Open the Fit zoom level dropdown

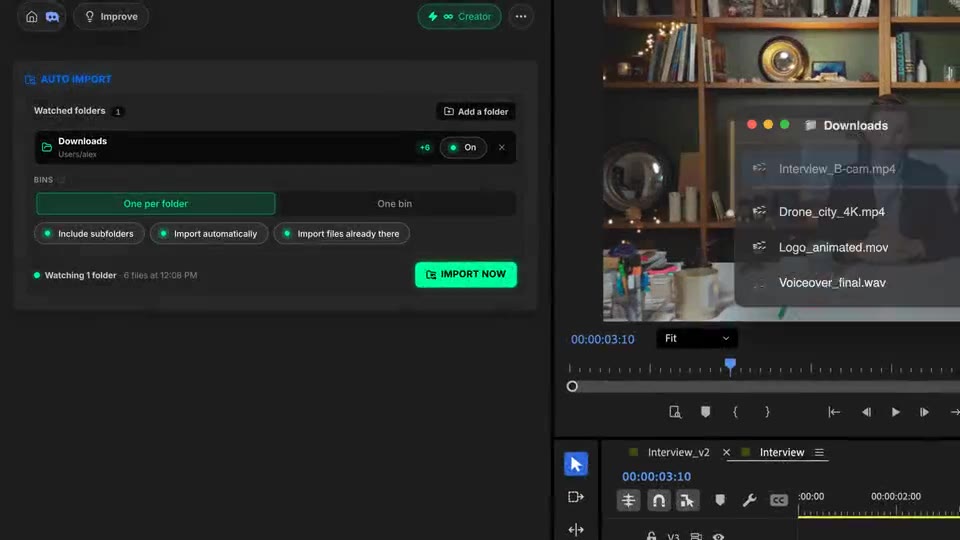(x=697, y=339)
